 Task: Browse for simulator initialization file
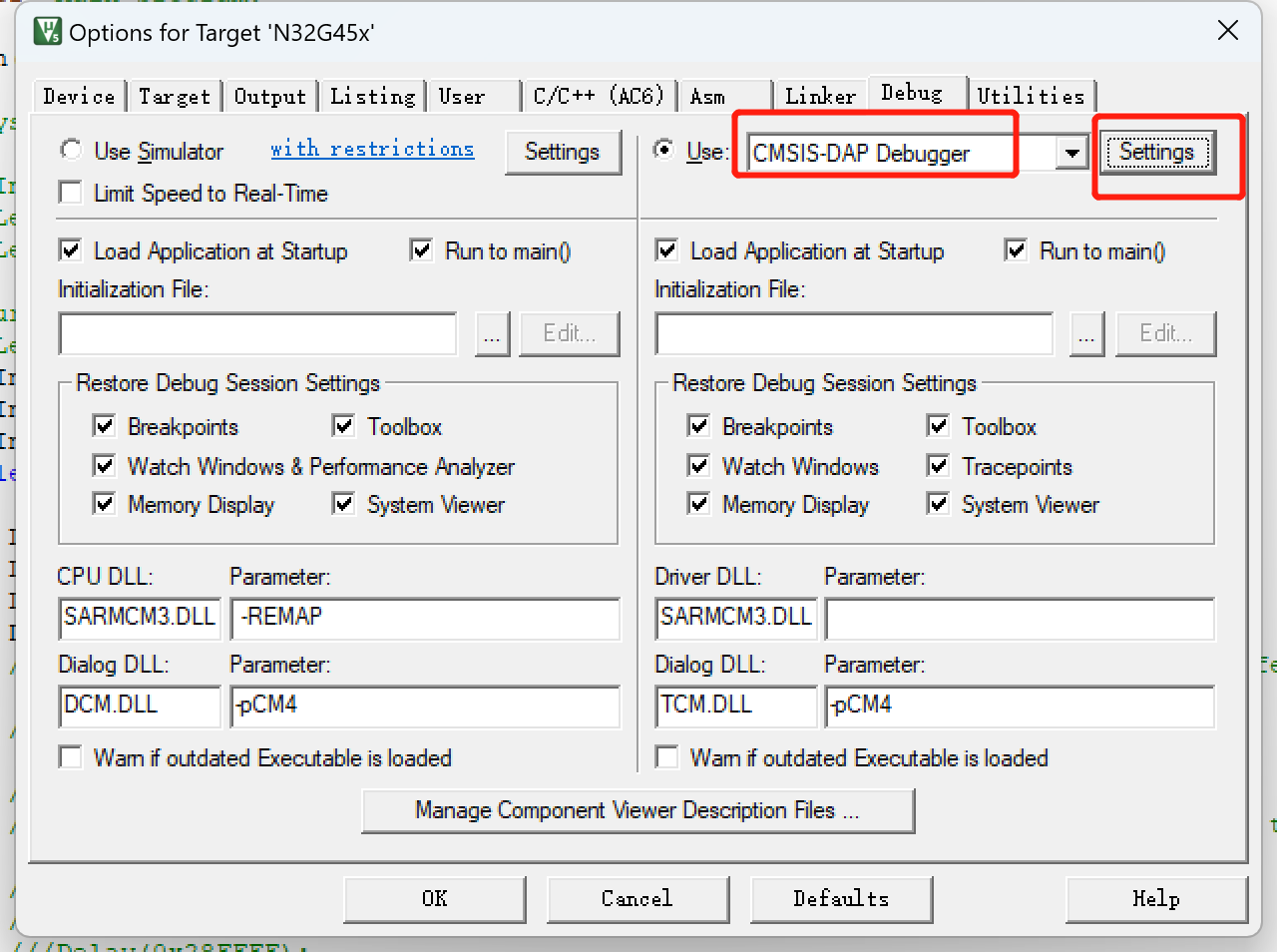(492, 333)
